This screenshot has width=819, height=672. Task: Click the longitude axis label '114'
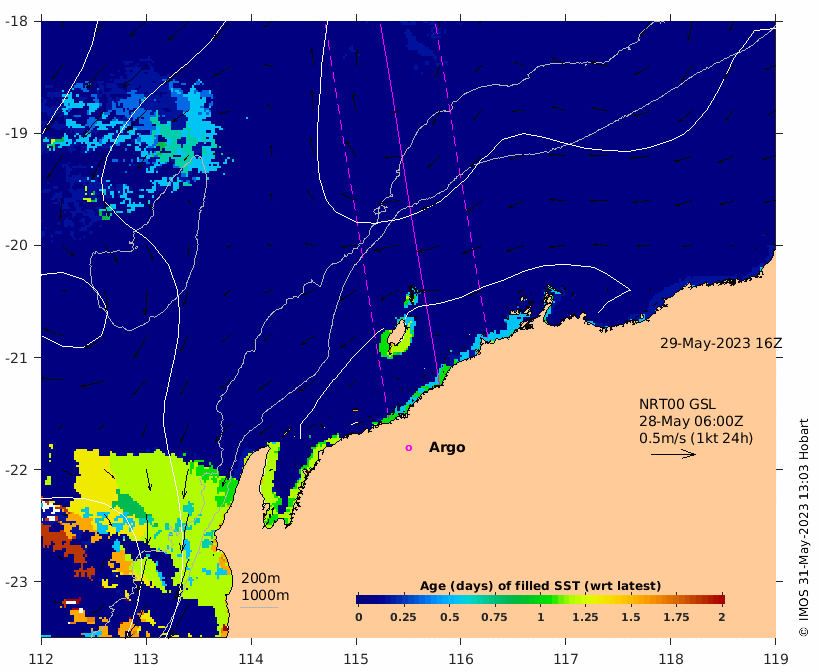point(251,659)
